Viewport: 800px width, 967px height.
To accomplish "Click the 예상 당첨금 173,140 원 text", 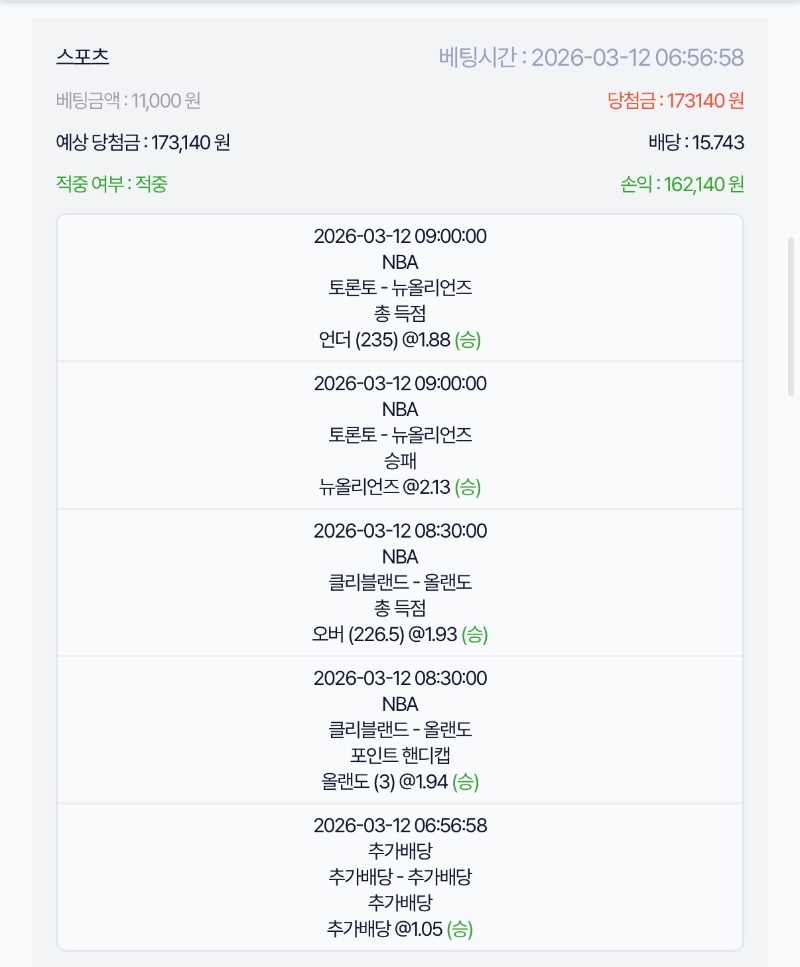I will coord(143,142).
